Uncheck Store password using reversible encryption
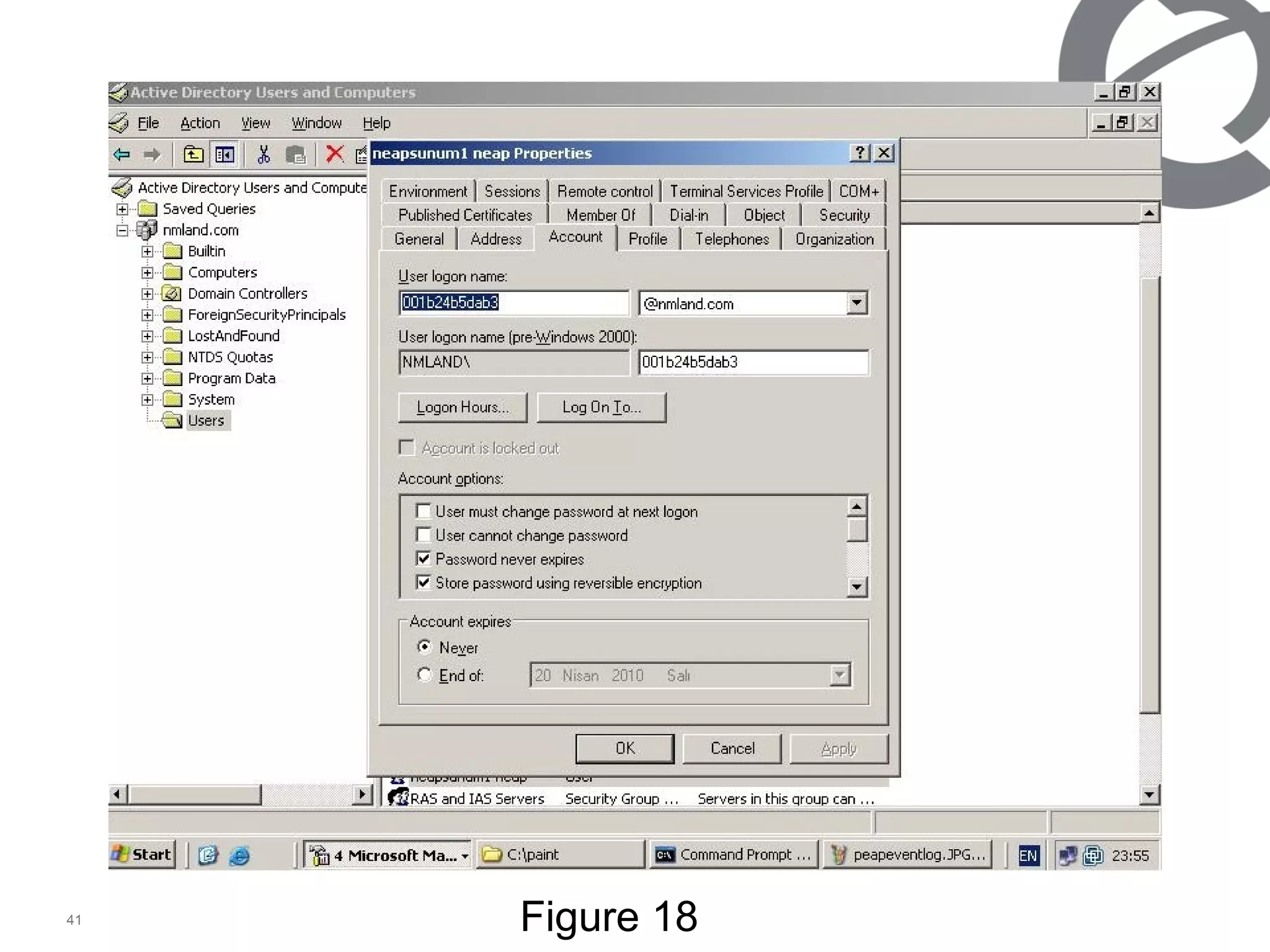The height and width of the screenshot is (952, 1270). pos(424,583)
